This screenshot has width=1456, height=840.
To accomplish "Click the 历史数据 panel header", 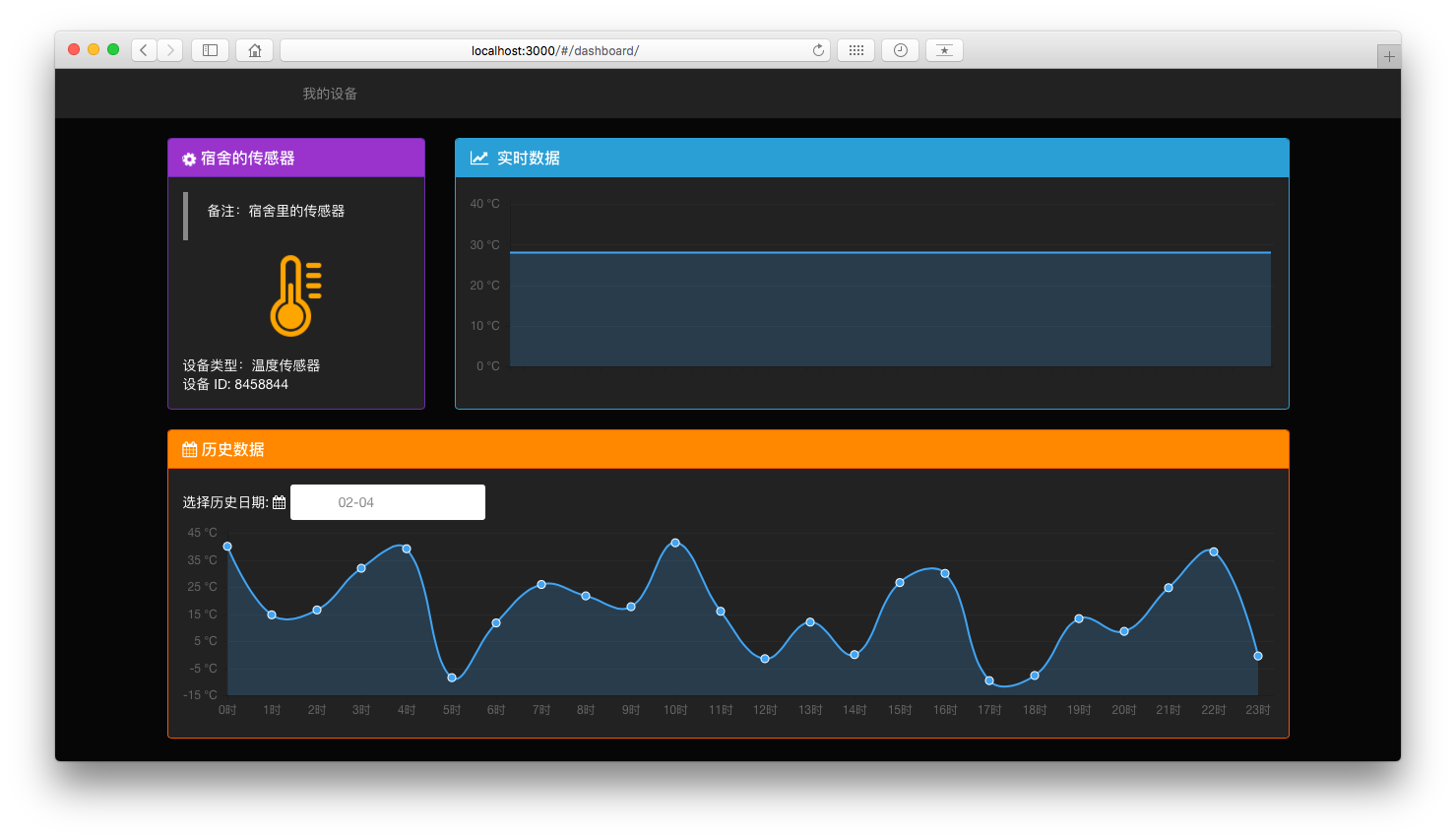I will coord(728,449).
